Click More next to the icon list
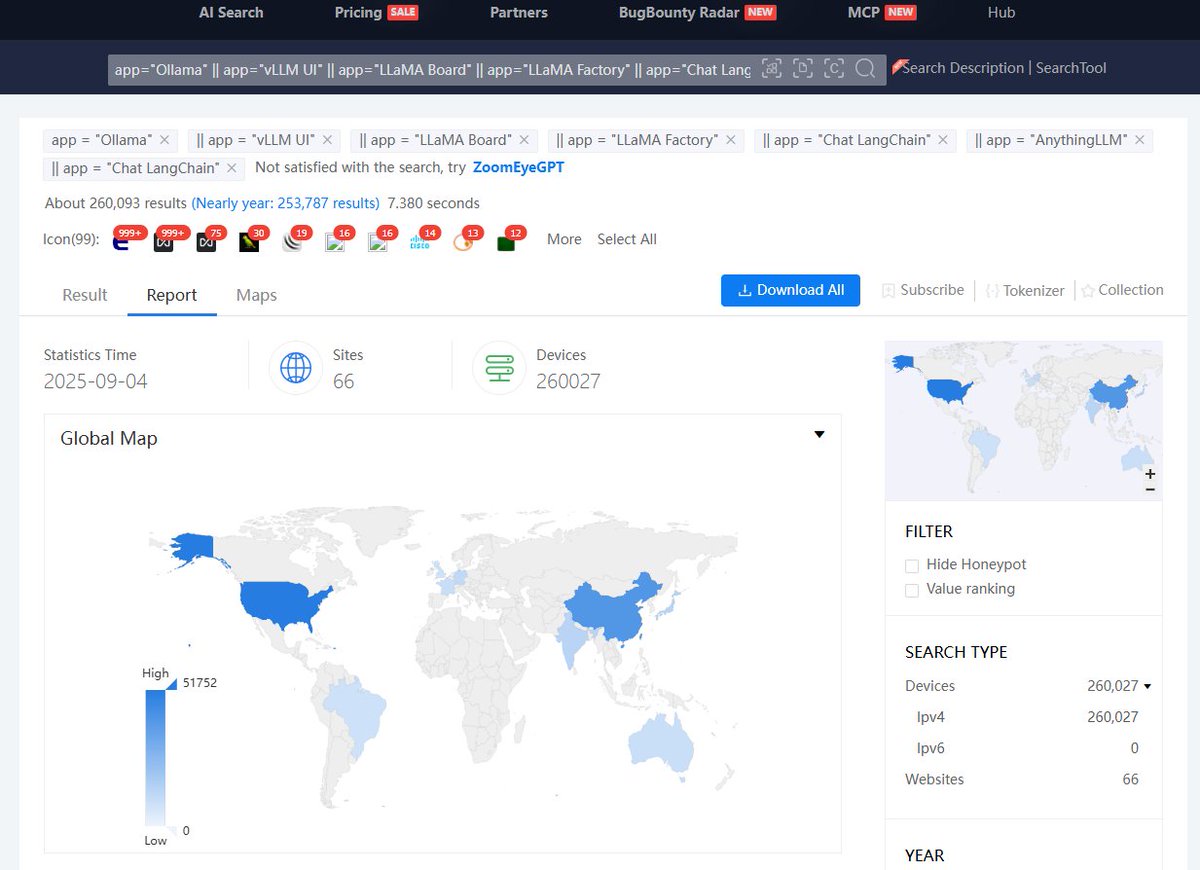1200x870 pixels. tap(564, 239)
